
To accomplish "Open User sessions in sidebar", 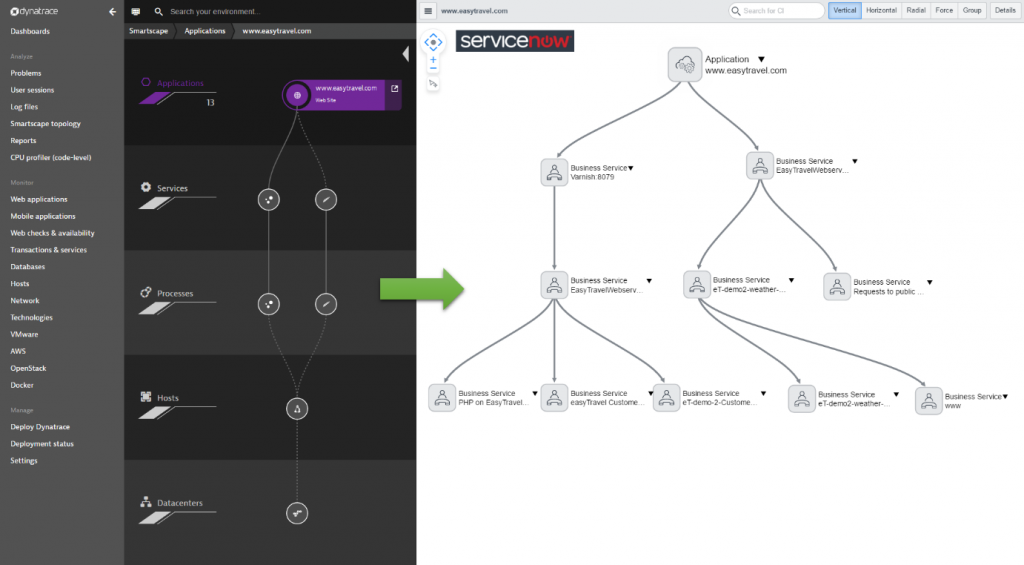I will (32, 90).
